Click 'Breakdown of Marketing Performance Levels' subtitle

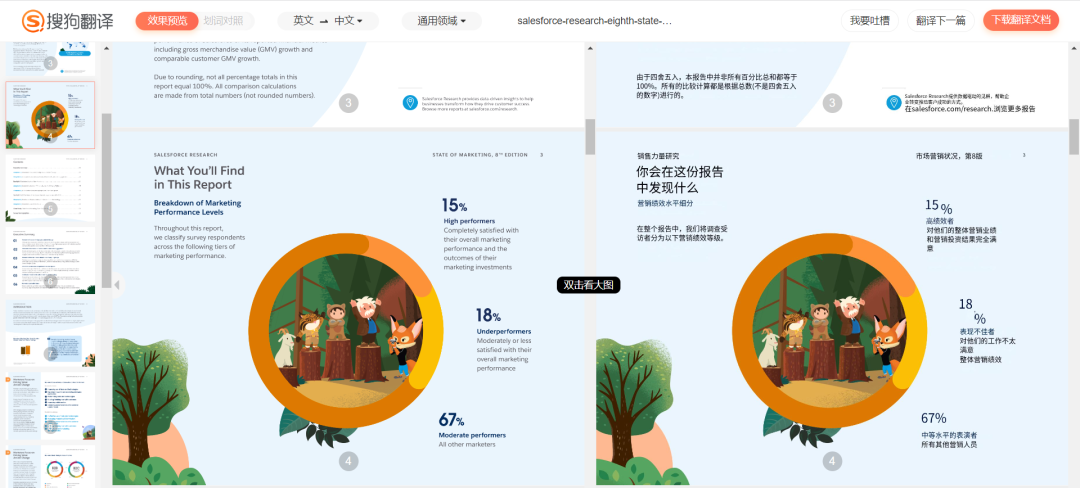[198, 208]
